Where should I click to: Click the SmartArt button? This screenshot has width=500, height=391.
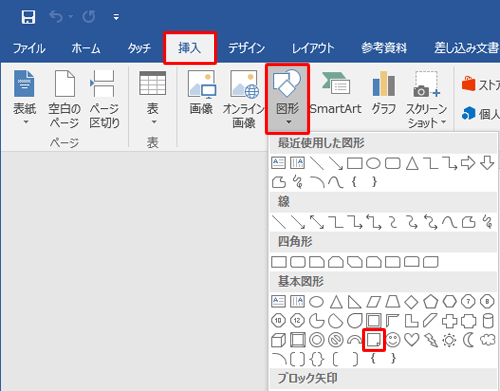(335, 93)
